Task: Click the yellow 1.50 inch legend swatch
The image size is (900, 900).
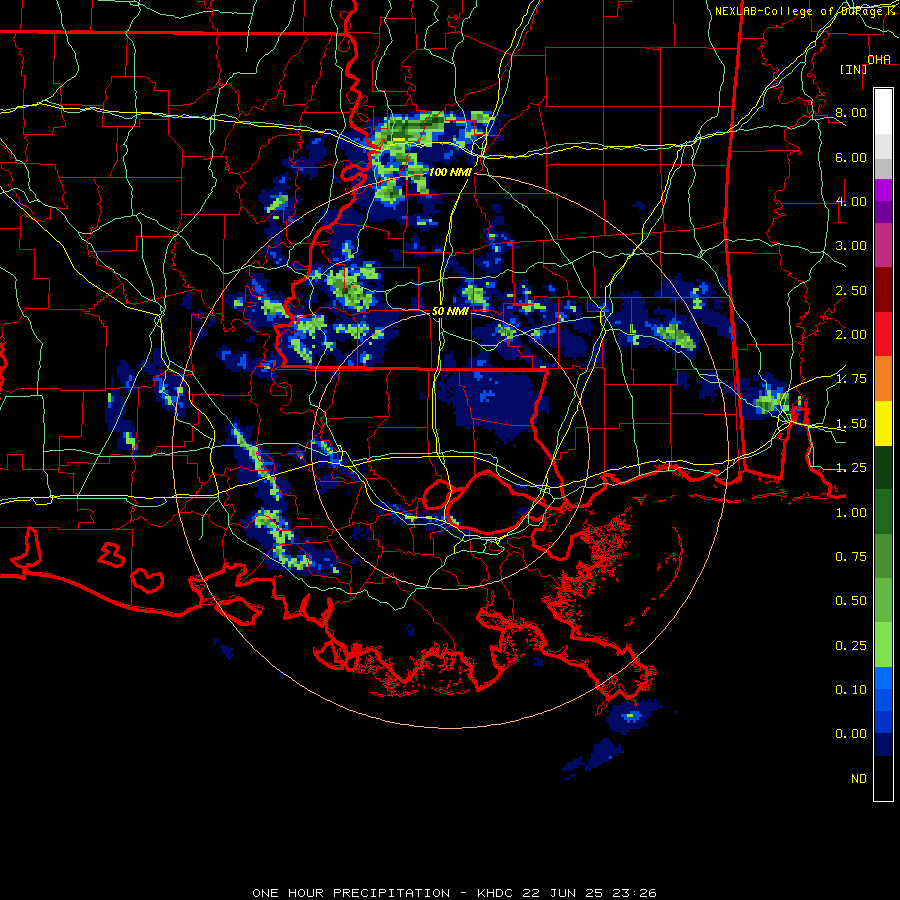Action: point(883,424)
